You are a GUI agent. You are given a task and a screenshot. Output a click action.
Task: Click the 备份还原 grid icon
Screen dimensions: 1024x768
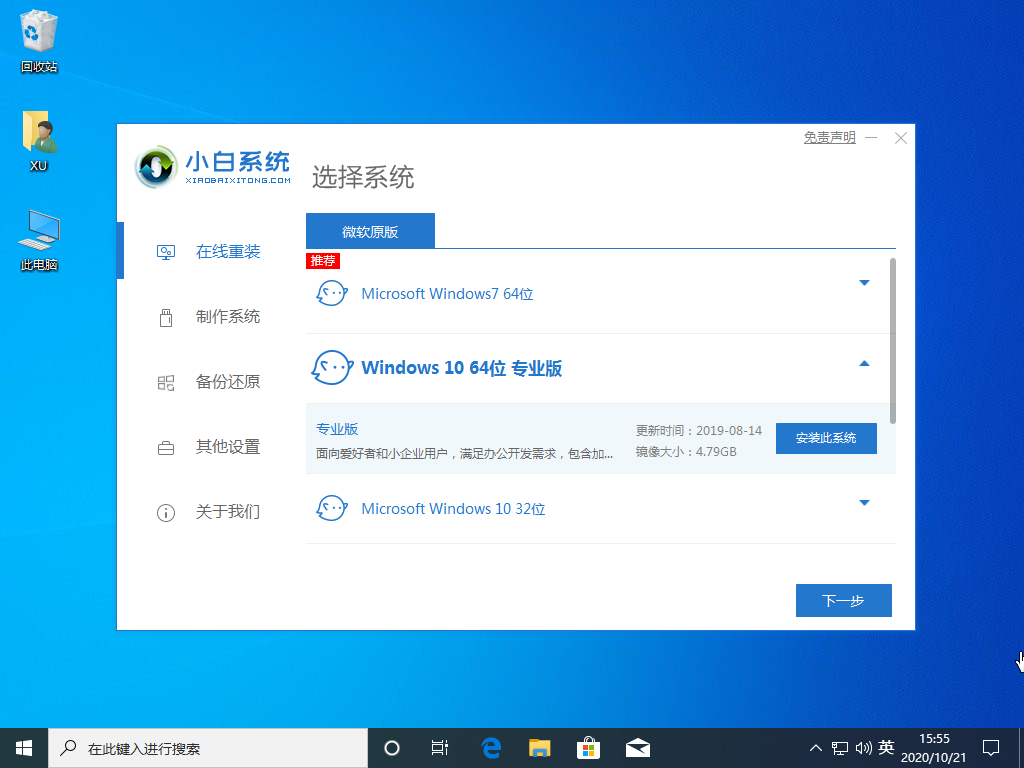pos(166,383)
